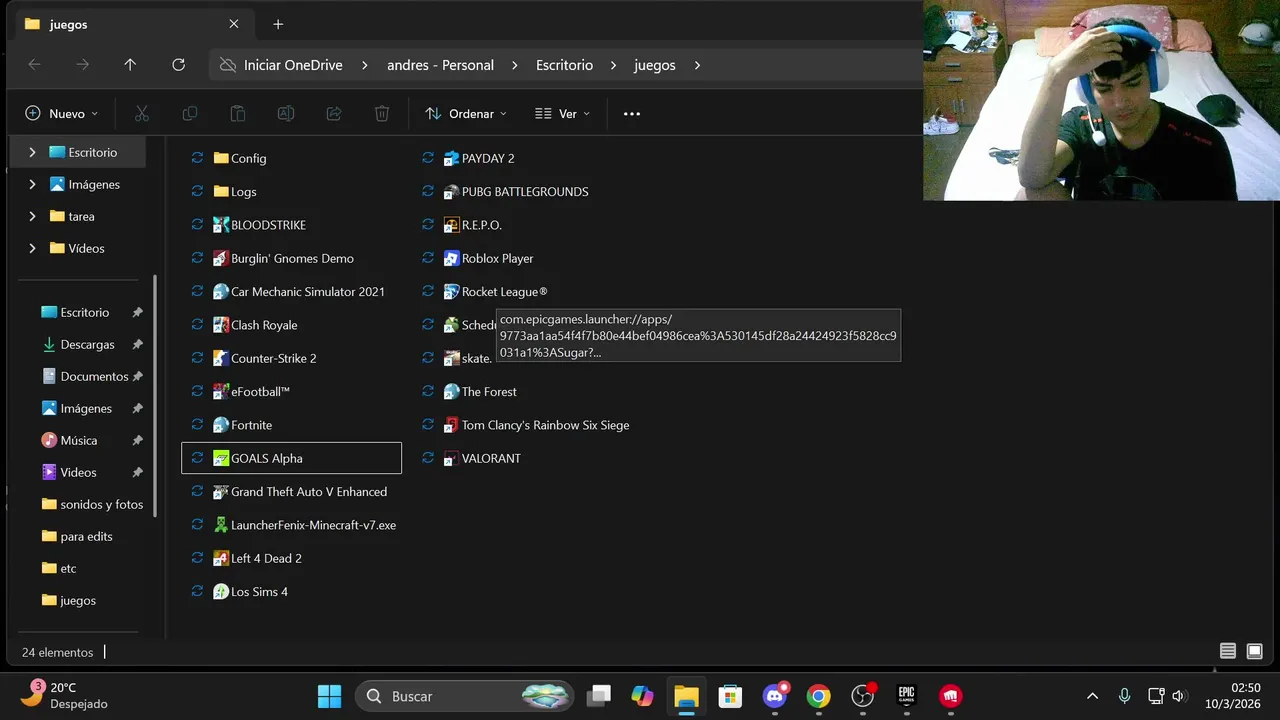Select the Counter-Strike 2 shortcut

coord(265,358)
